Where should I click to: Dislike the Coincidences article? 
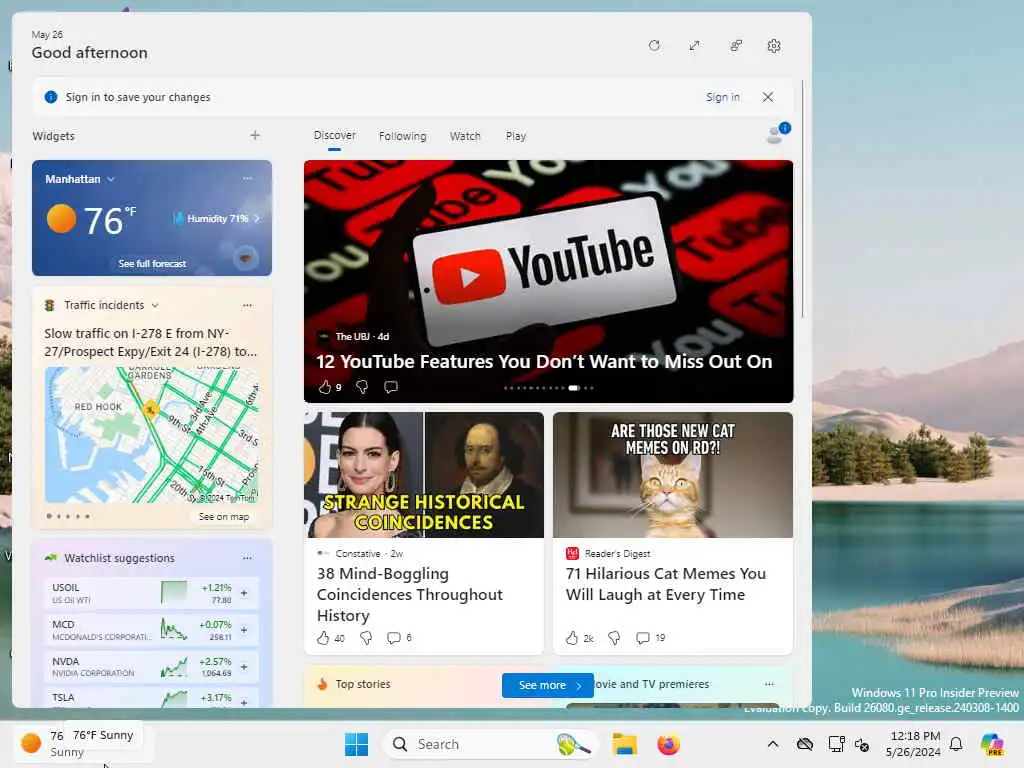pos(366,637)
